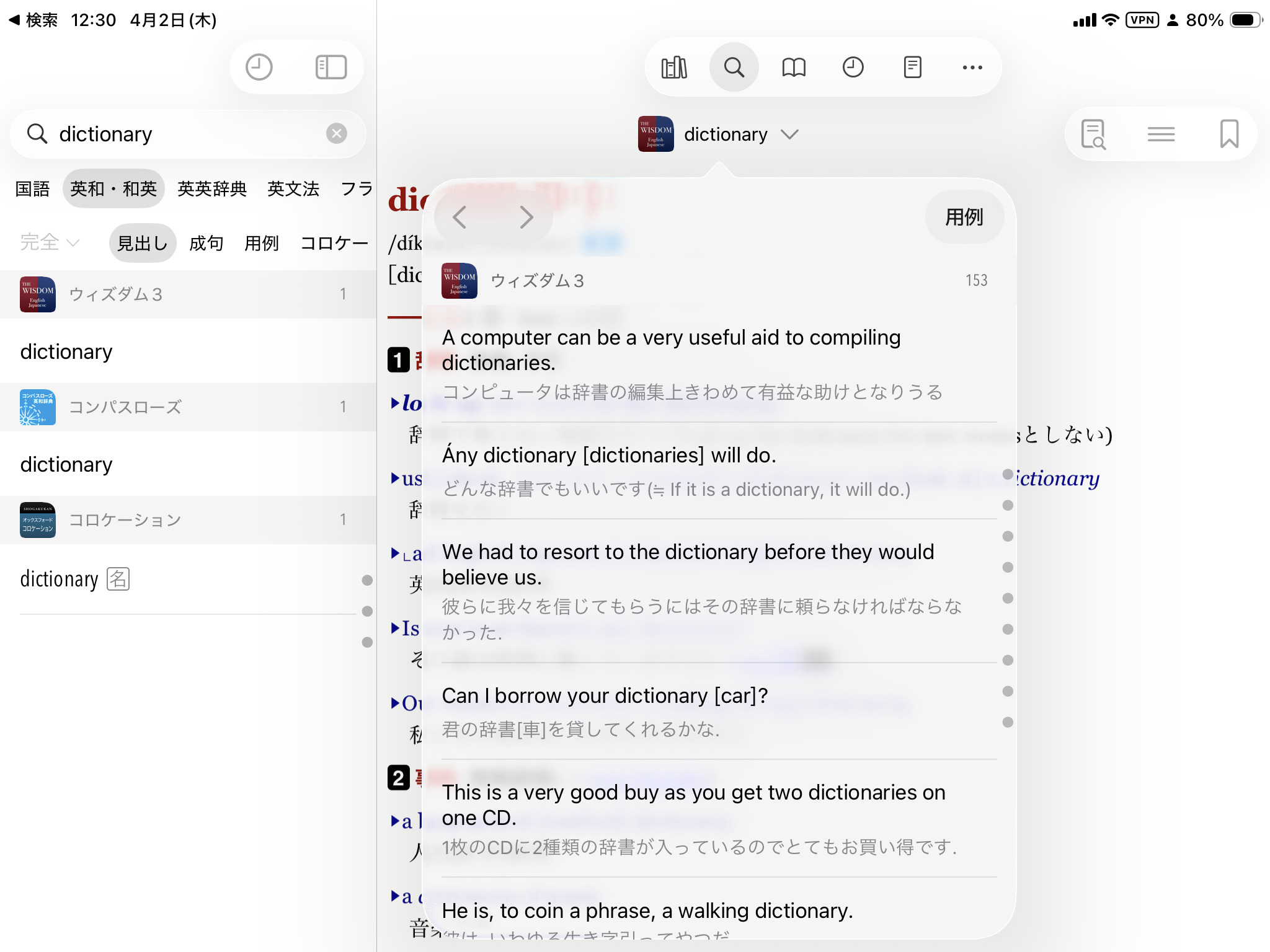Open the bookshelf library icon
The image size is (1270, 952).
pyautogui.click(x=674, y=68)
